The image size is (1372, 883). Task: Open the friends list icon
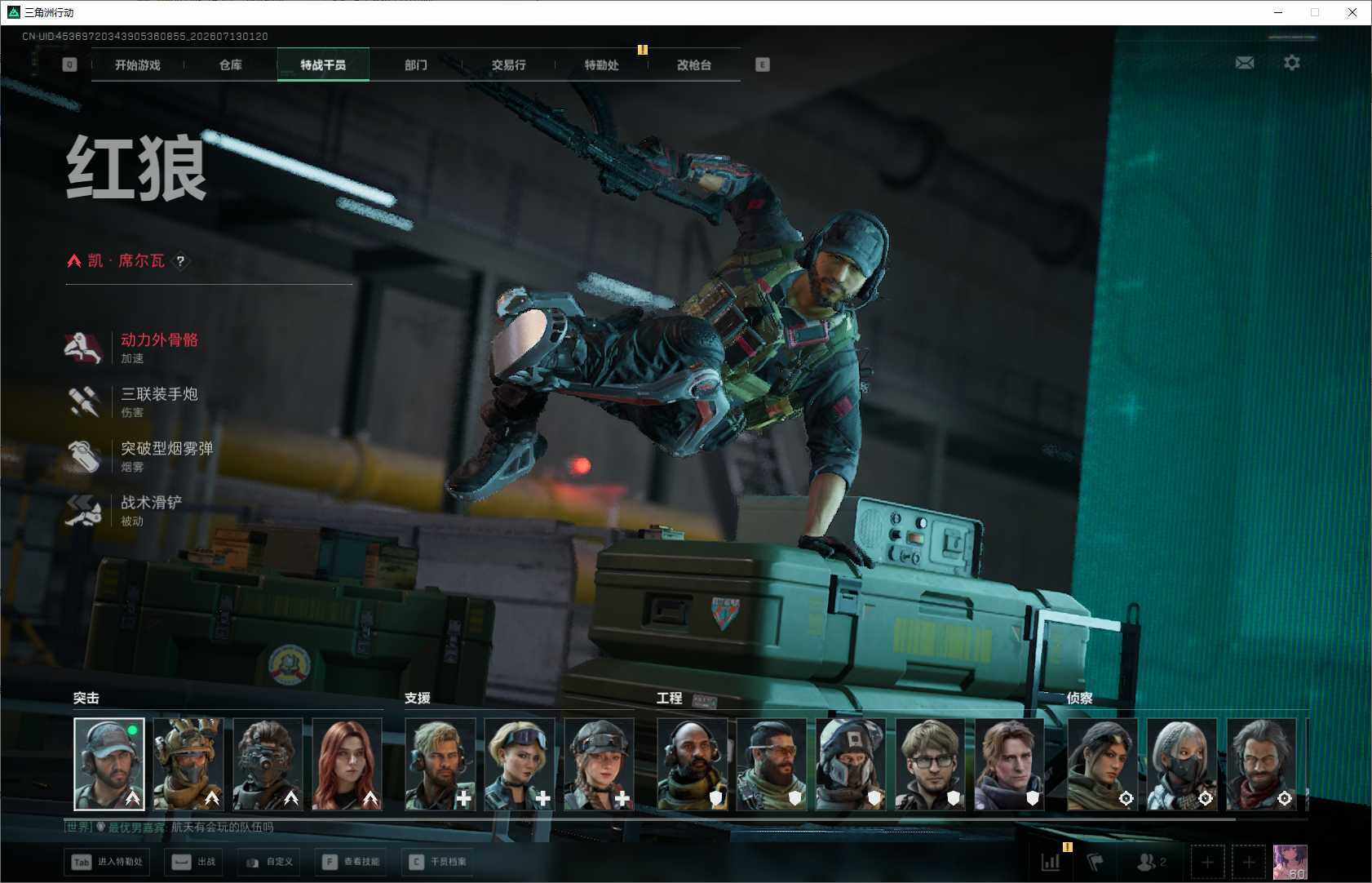click(x=1151, y=862)
